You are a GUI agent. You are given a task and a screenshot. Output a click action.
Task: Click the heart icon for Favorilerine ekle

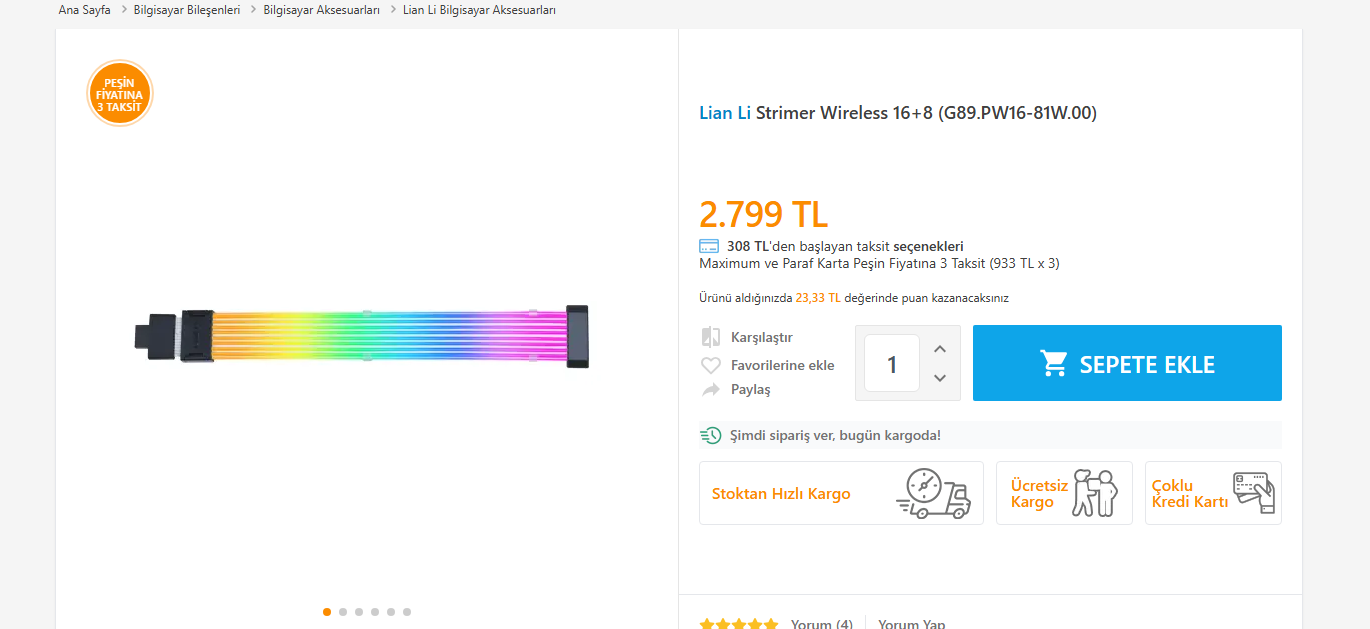click(x=711, y=365)
